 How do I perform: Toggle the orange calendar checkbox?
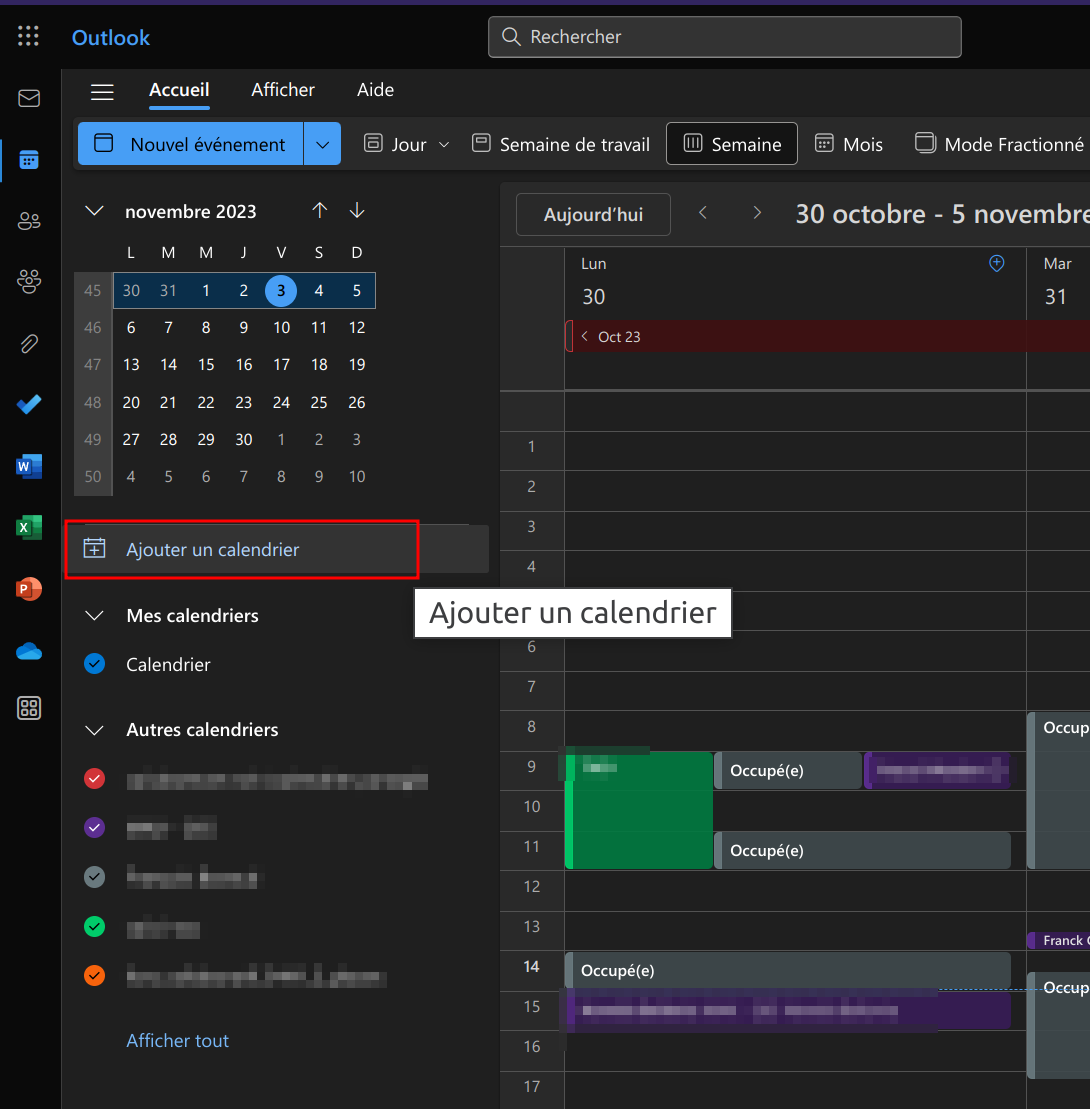tap(95, 975)
